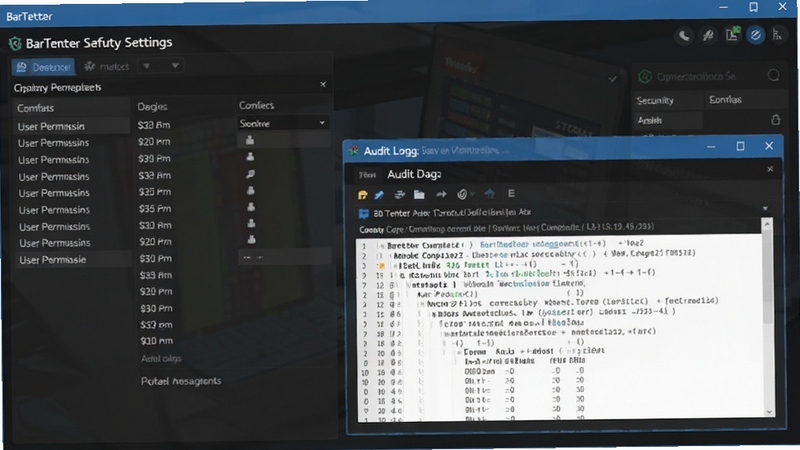The width and height of the screenshot is (800, 450).
Task: Click the Conflecs column header
Action: (x=256, y=105)
